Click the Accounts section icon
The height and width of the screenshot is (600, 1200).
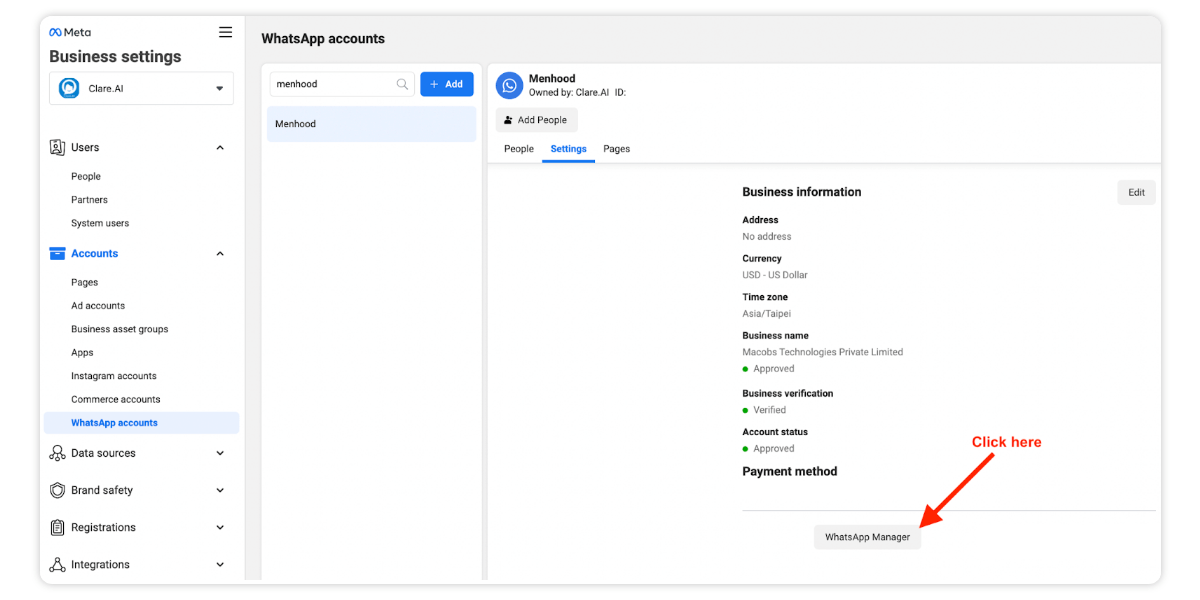[x=57, y=253]
